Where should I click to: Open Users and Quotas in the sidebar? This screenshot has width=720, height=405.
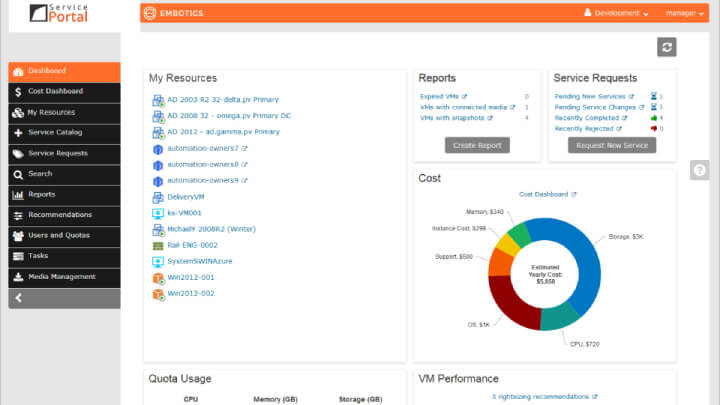(64, 236)
